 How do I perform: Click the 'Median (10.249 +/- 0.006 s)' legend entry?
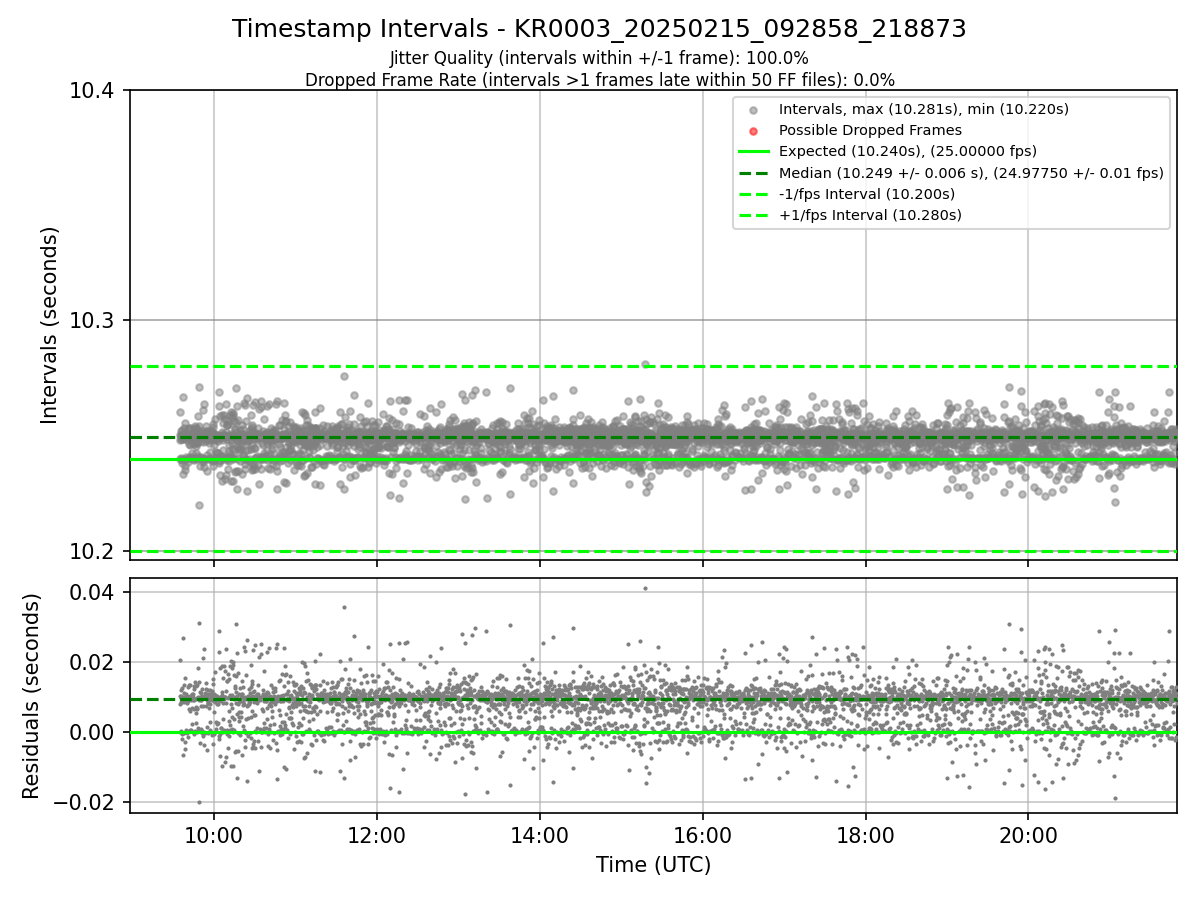point(971,172)
